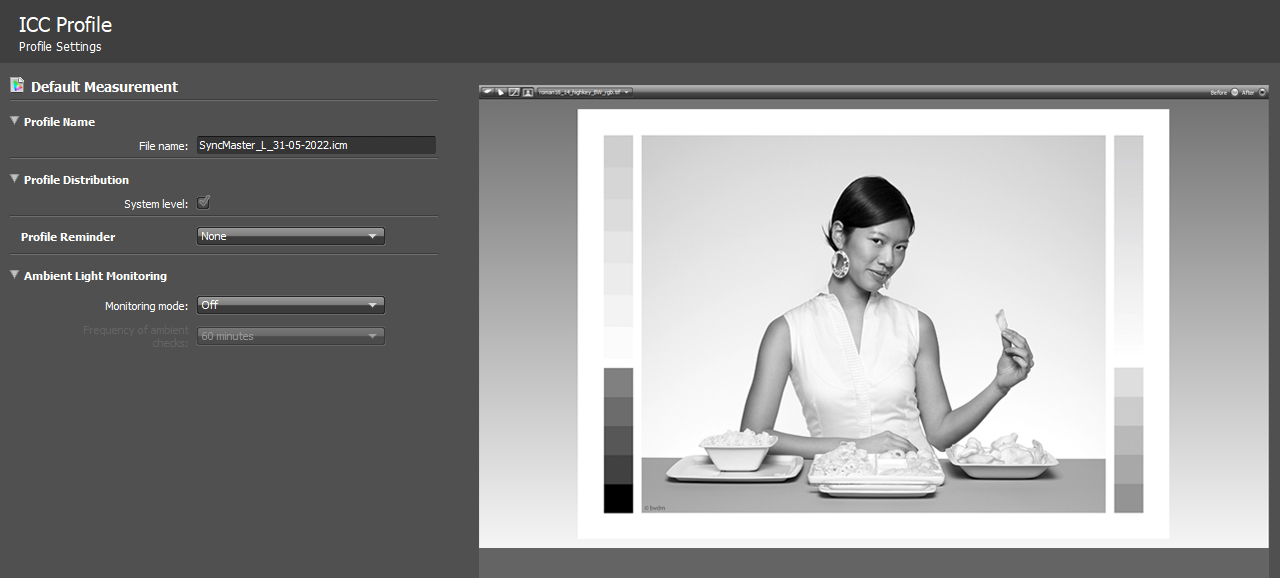
Task: Toggle the System level checkbox
Action: pyautogui.click(x=204, y=203)
